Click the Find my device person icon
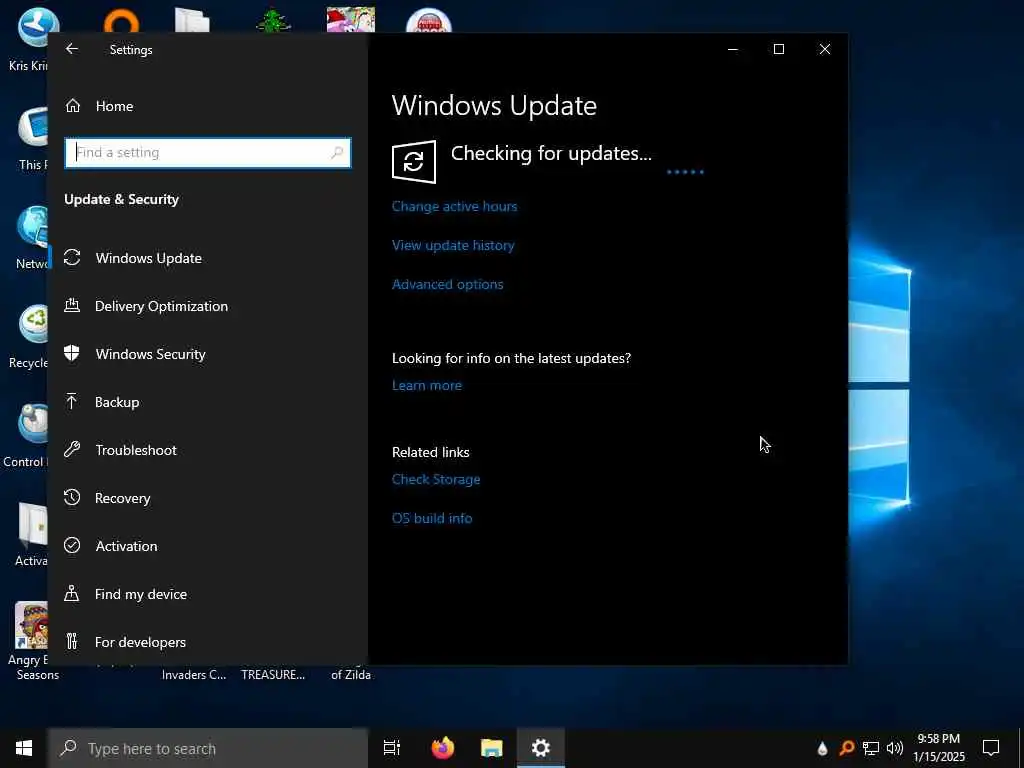 (x=72, y=593)
